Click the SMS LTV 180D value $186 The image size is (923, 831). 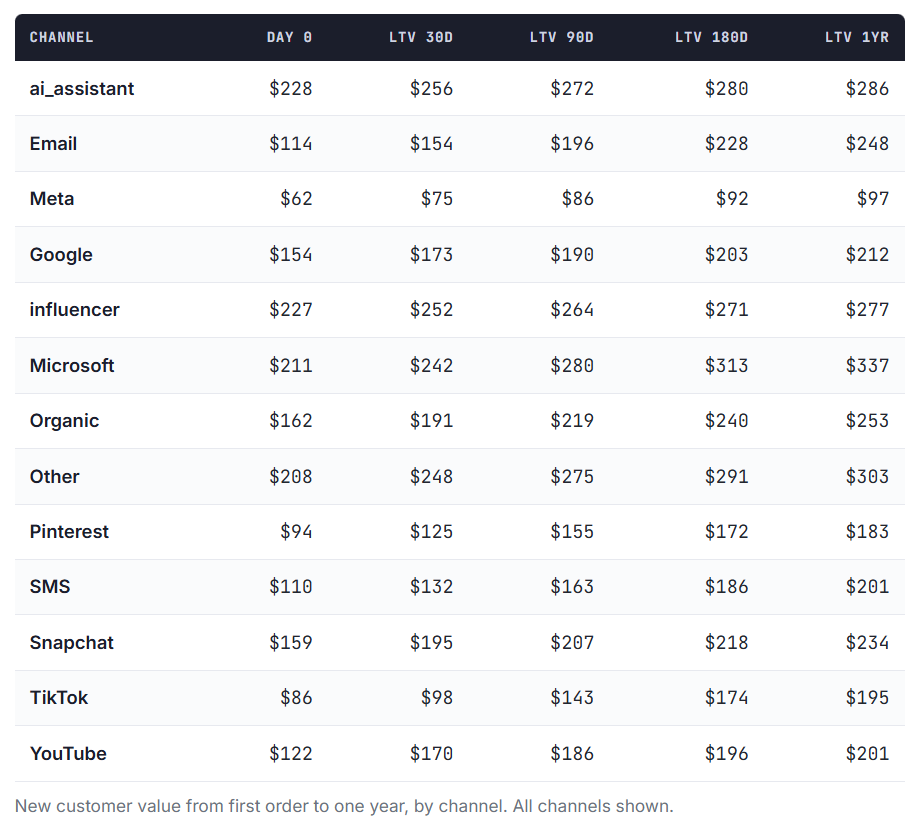click(726, 587)
